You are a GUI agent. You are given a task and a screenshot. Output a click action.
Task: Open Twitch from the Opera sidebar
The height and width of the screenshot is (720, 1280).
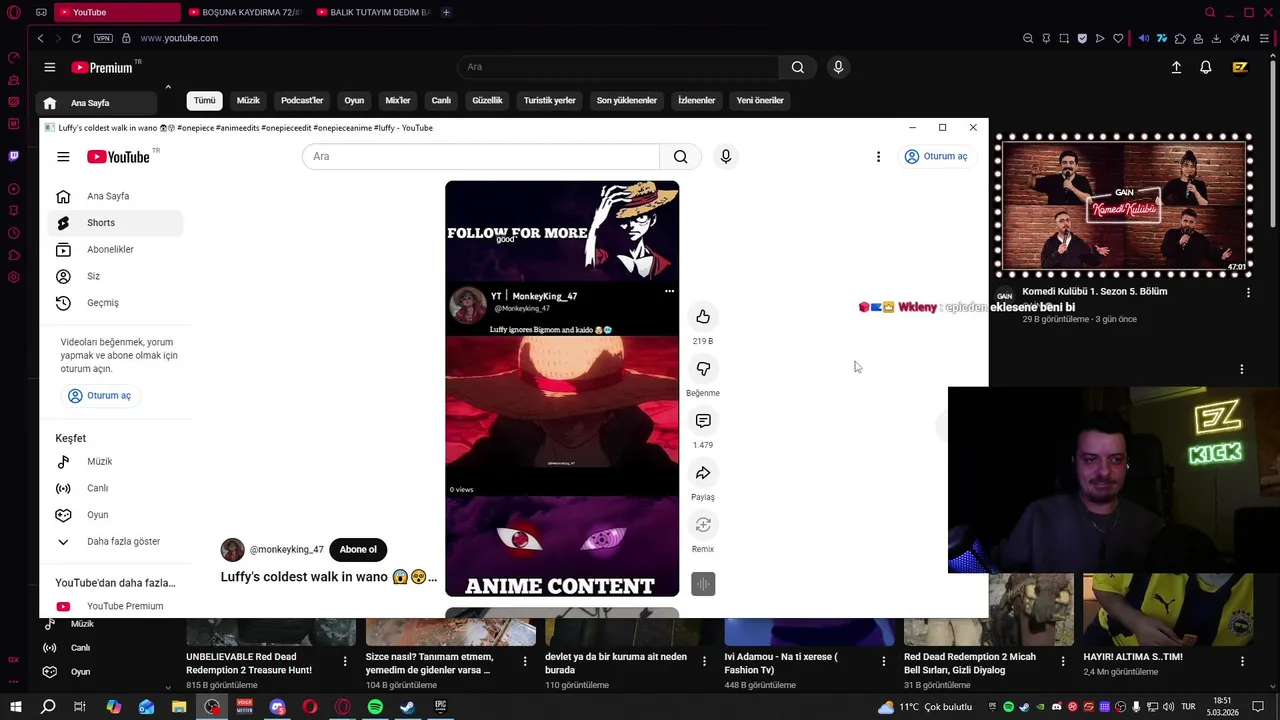point(13,156)
